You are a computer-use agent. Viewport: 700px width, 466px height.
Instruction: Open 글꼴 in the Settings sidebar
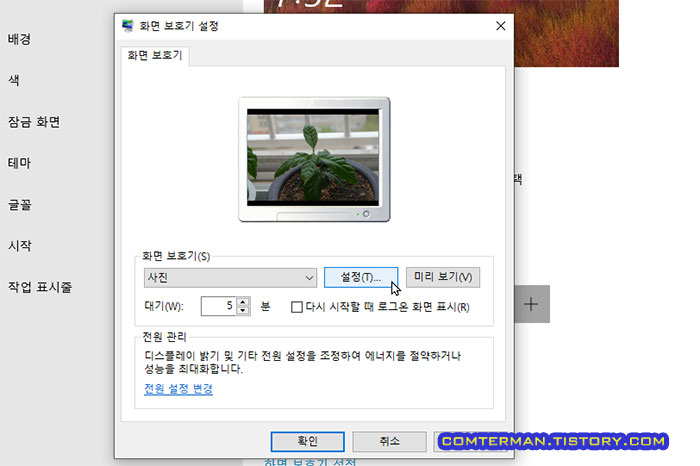click(x=19, y=204)
